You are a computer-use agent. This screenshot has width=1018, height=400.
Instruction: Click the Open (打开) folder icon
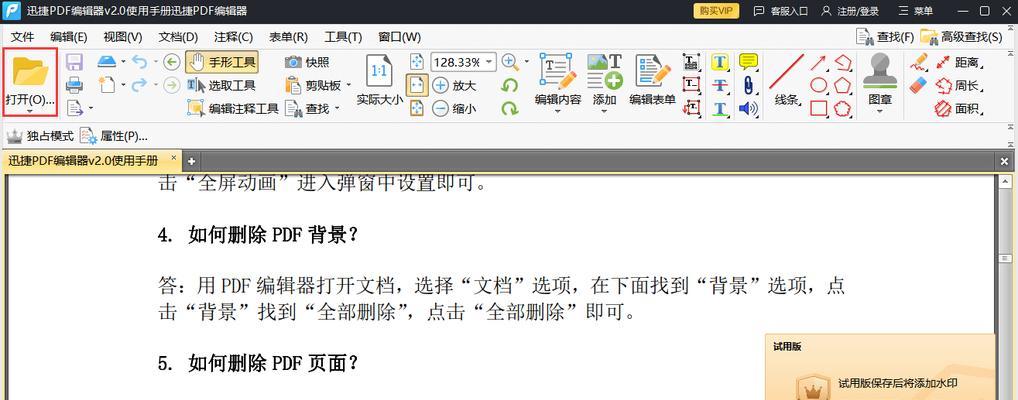[30, 71]
